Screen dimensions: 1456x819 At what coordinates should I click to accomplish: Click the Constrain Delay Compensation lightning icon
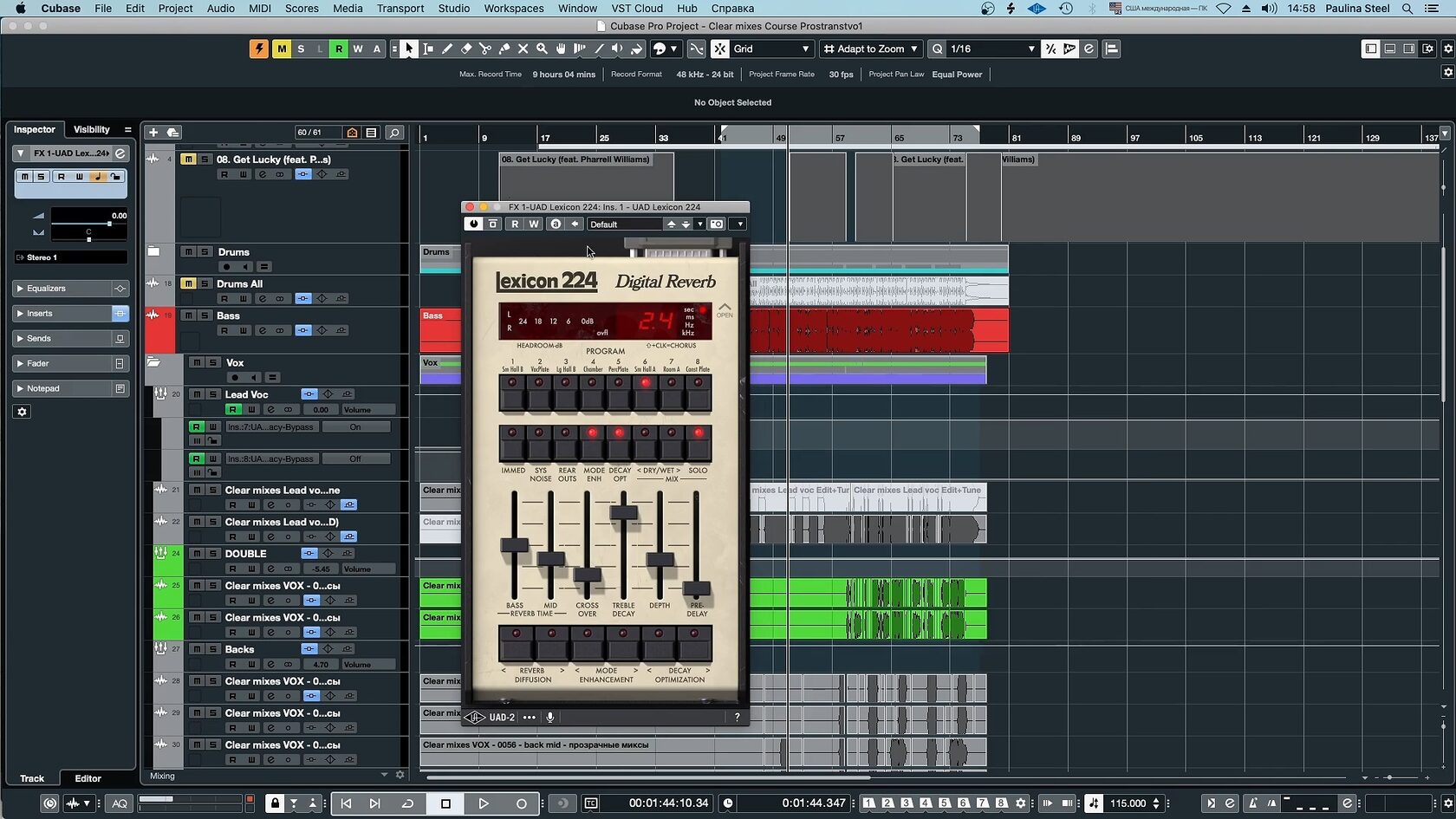tap(259, 49)
